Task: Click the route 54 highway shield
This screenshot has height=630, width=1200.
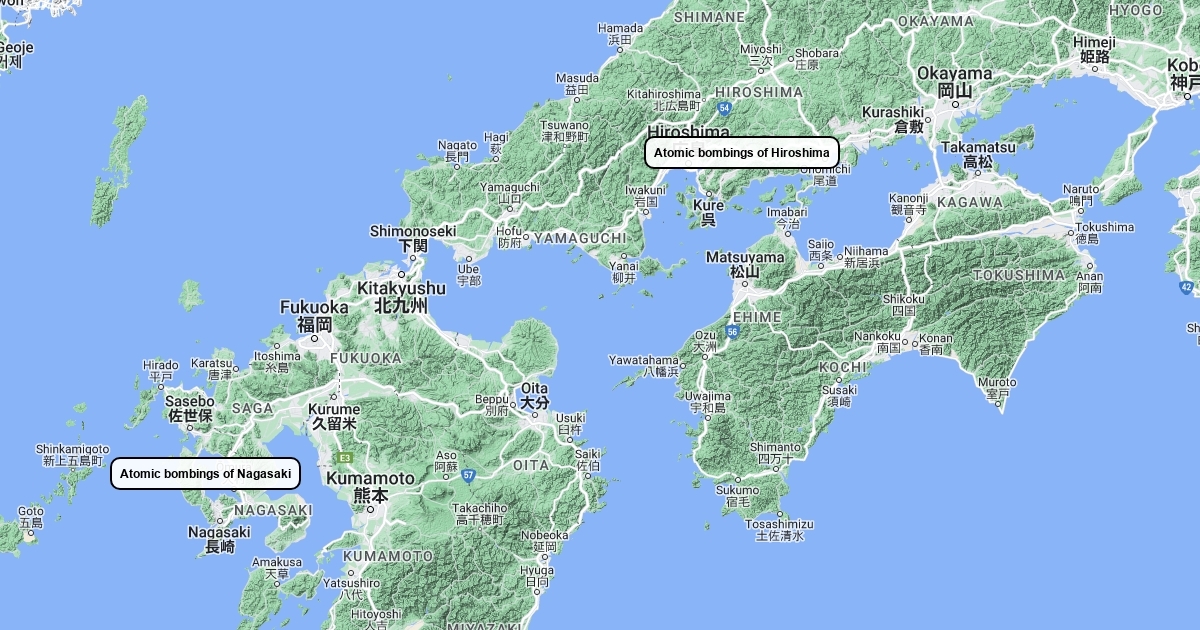Action: (x=725, y=108)
